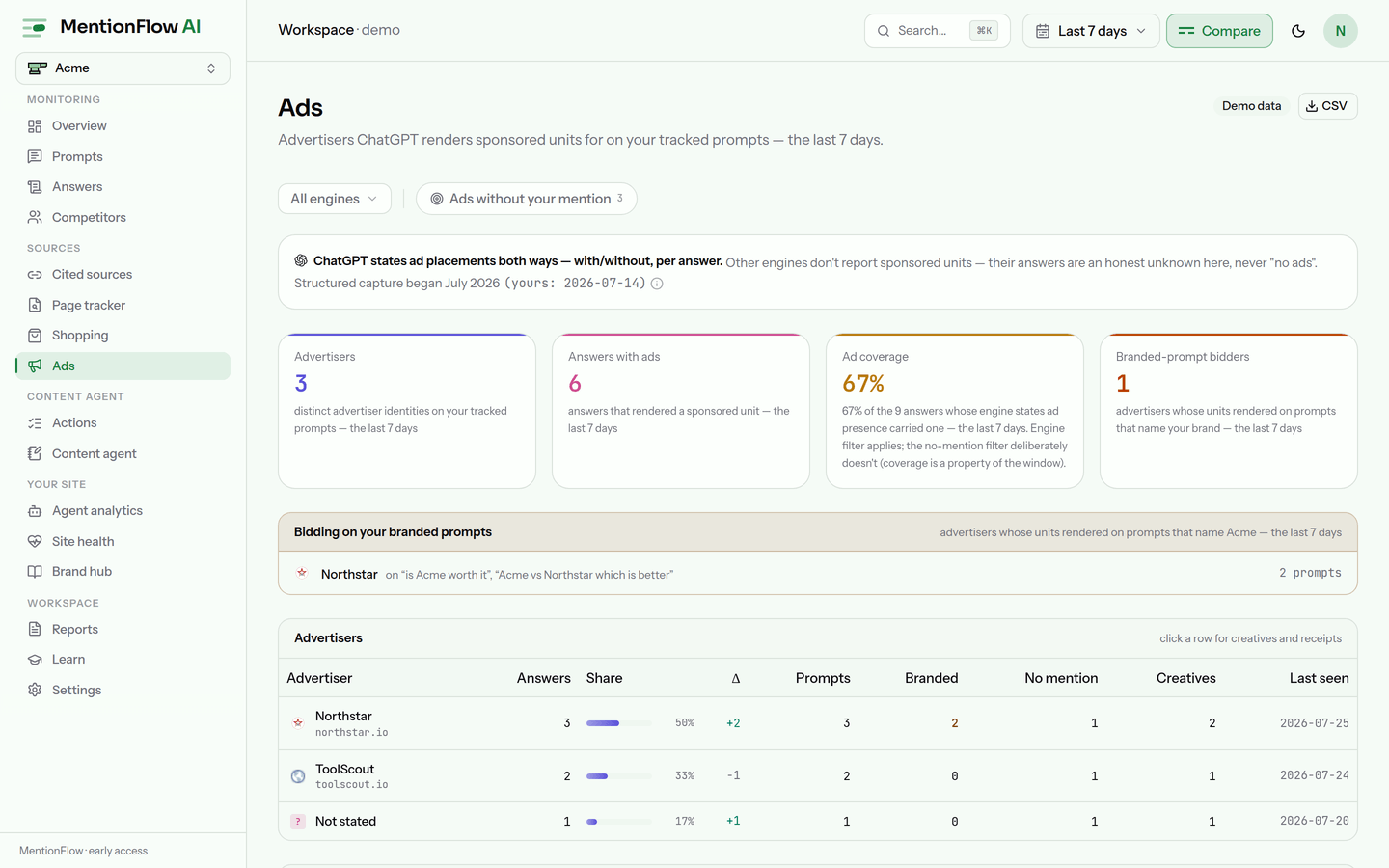Click ToolScout's 33% share bar

pyautogui.click(x=618, y=775)
